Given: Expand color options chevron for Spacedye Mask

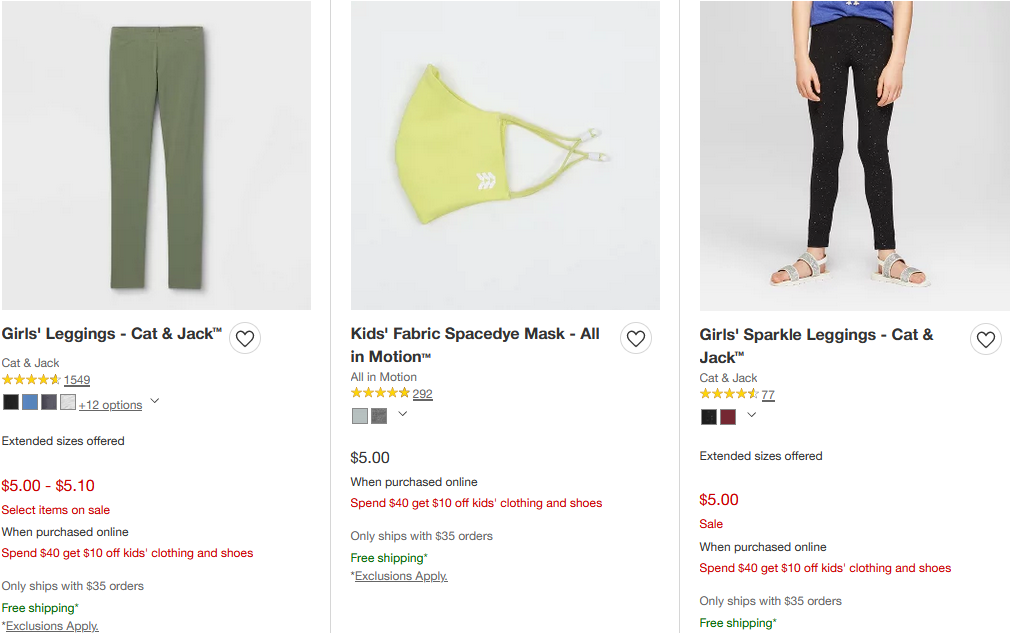Looking at the screenshot, I should click(x=402, y=414).
